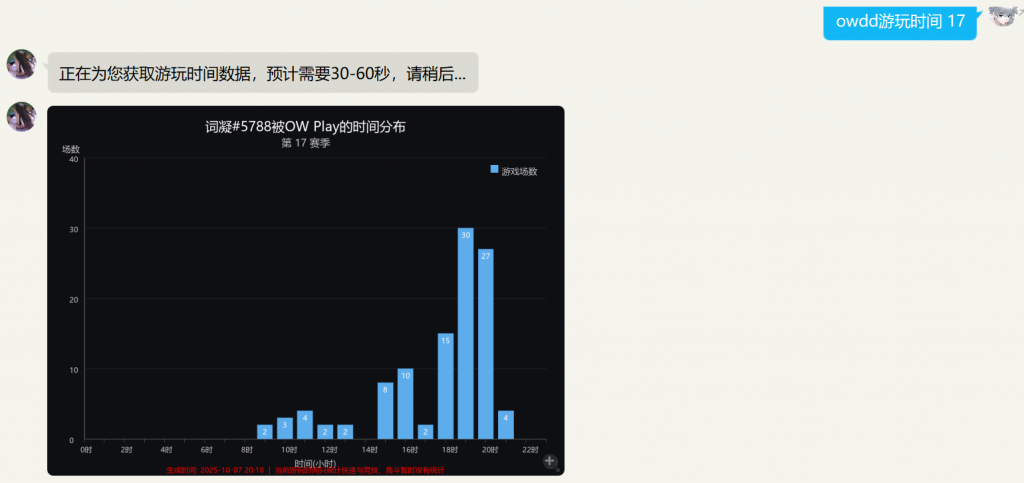This screenshot has height=483, width=1024.
Task: Click the plus icon on chart corner
Action: point(550,461)
